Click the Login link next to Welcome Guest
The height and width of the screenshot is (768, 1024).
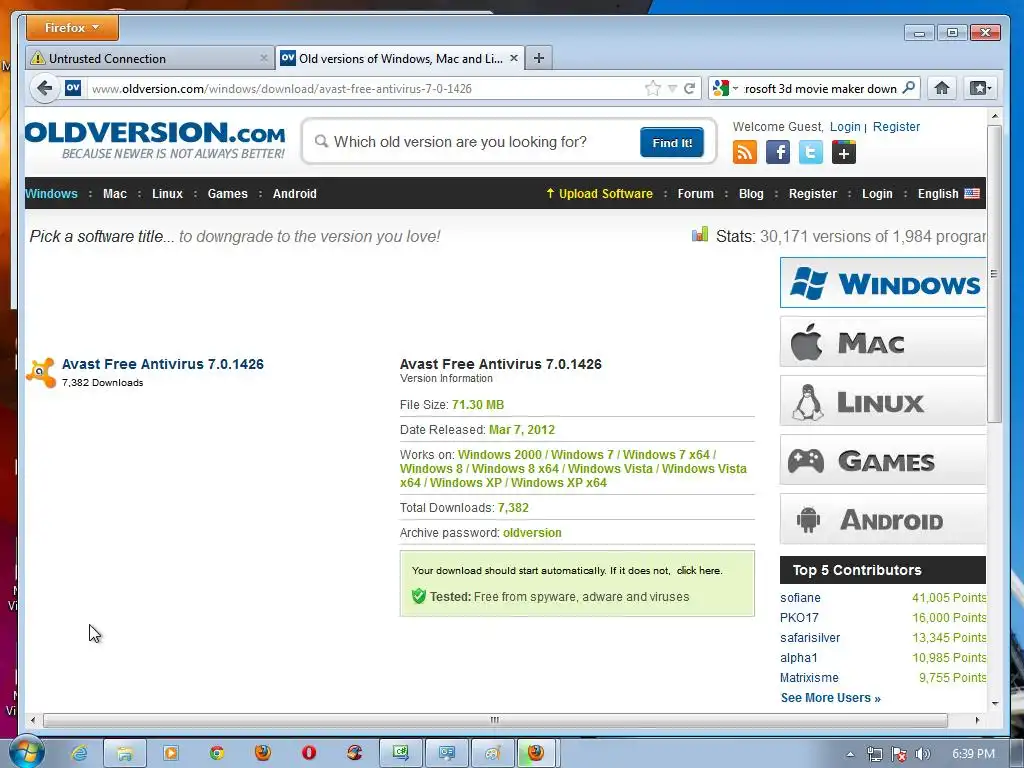[x=845, y=127]
